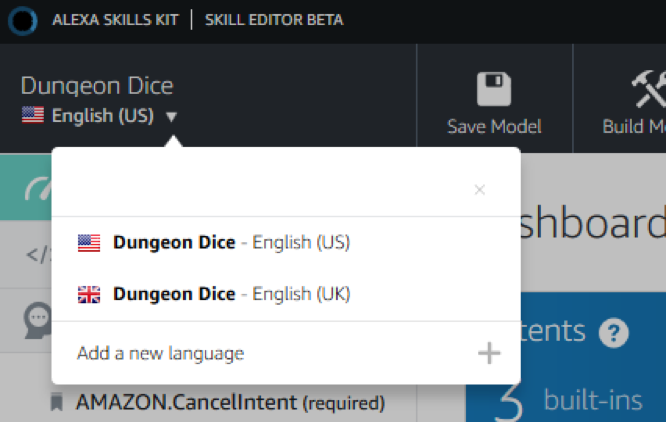Click the Build Model hammer icon
Viewport: 666px width, 422px height.
647,90
